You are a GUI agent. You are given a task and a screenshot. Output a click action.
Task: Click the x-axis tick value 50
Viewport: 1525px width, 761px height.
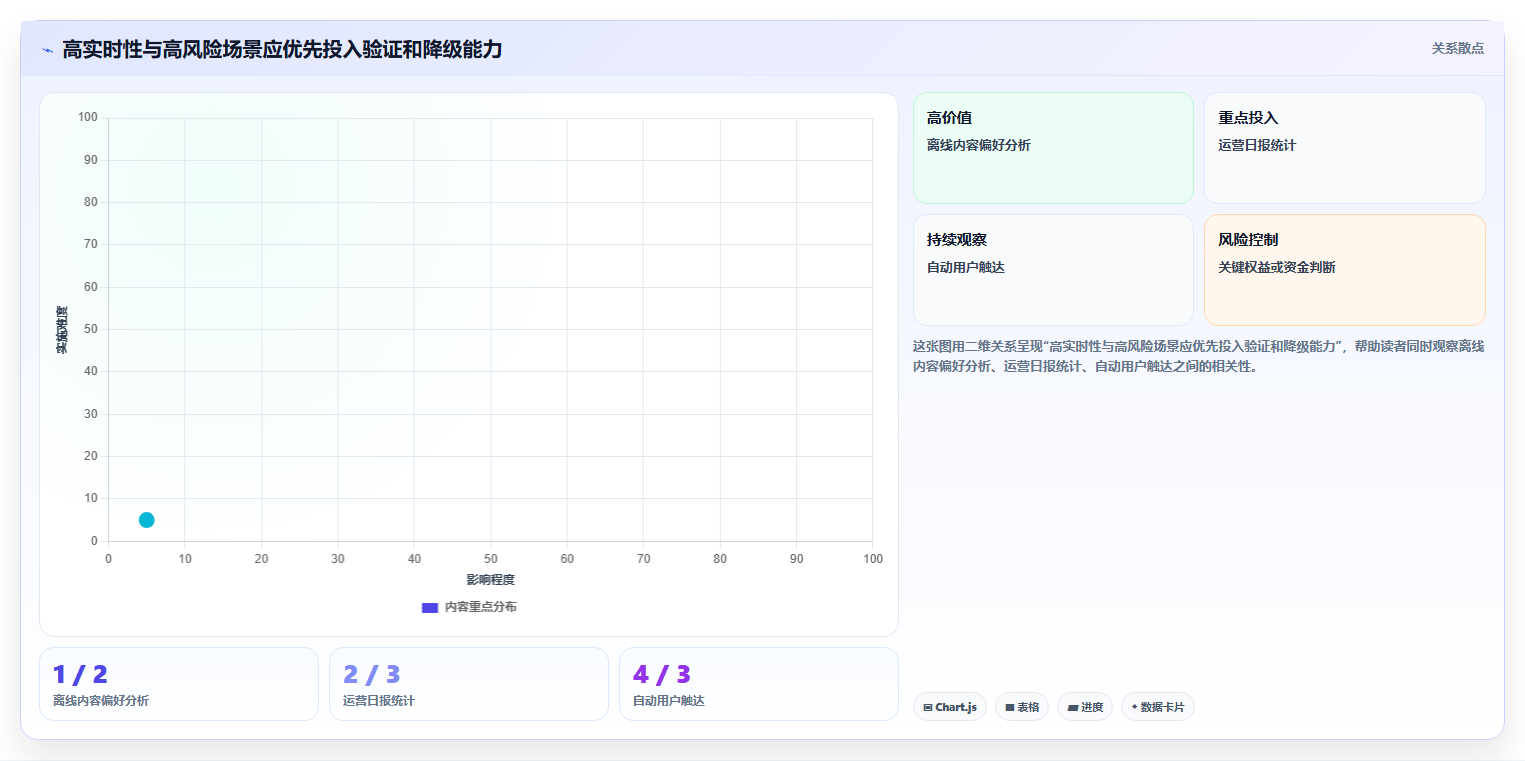[x=491, y=559]
